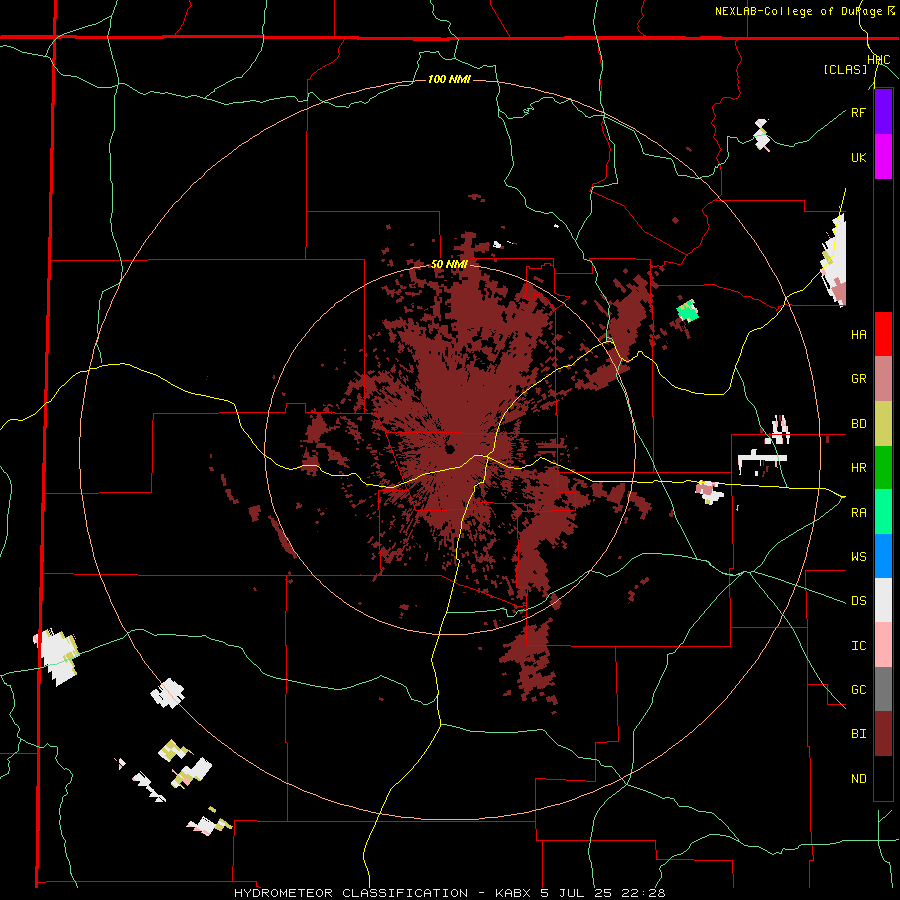Click the 'HHC' product label

coord(879,60)
